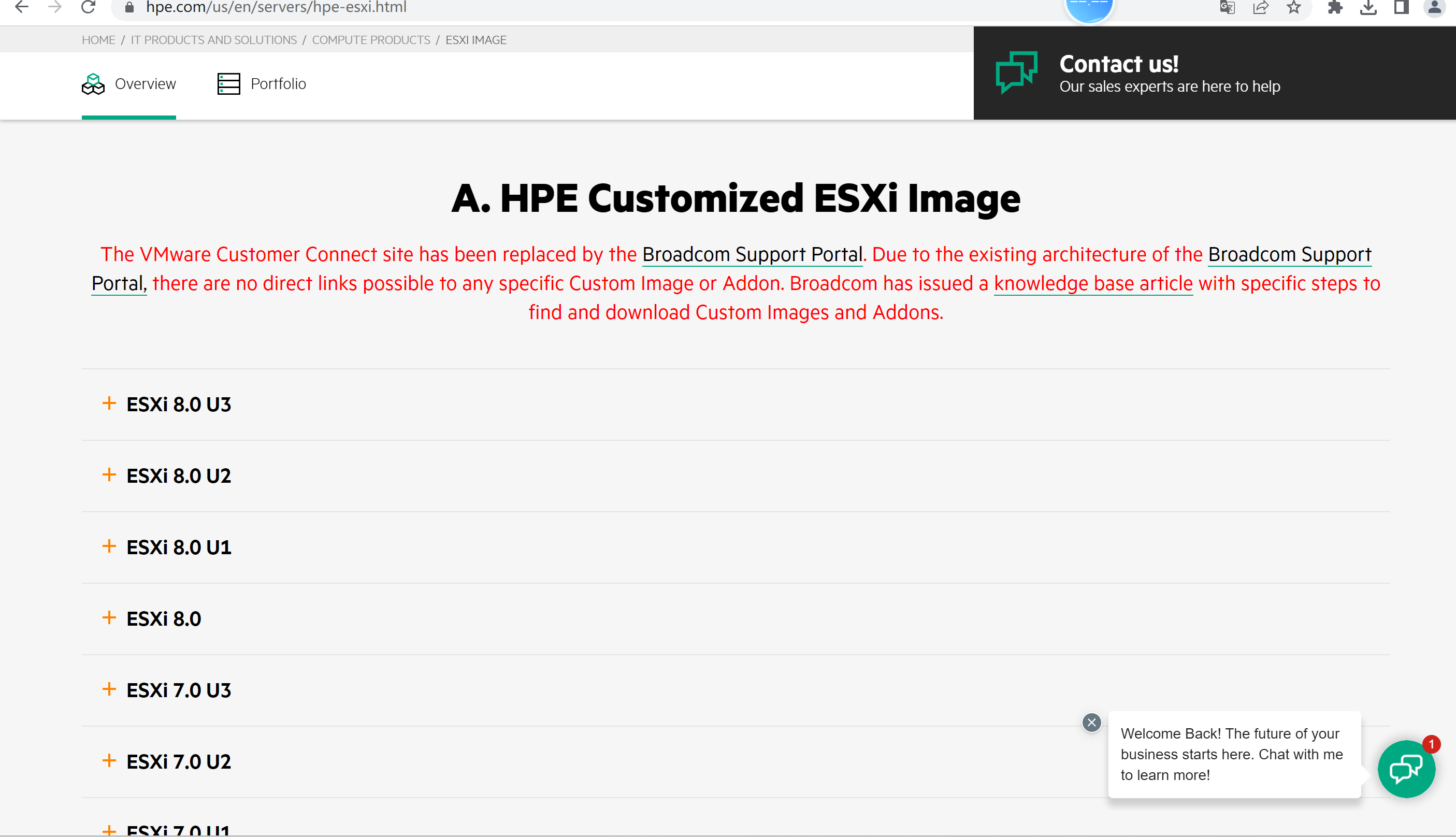Click the address bar URL
The image size is (1456, 837).
tap(277, 7)
